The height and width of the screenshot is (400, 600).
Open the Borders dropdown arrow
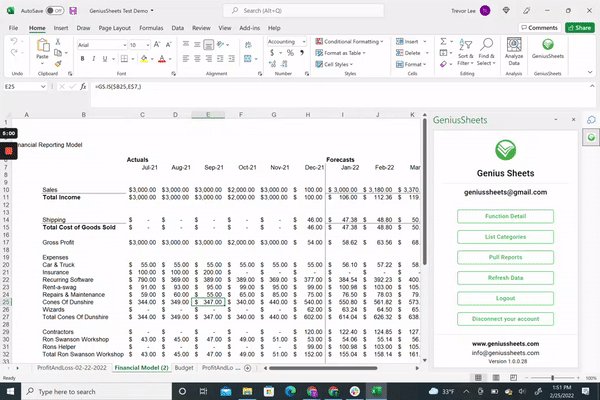(133, 59)
